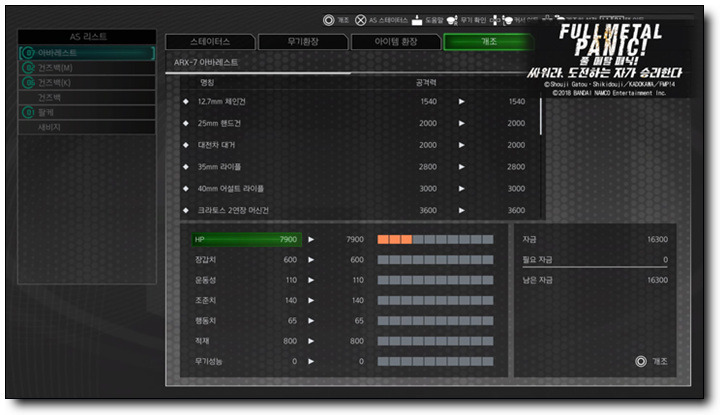Select the green 개조 tab
This screenshot has width=720, height=415.
(489, 42)
